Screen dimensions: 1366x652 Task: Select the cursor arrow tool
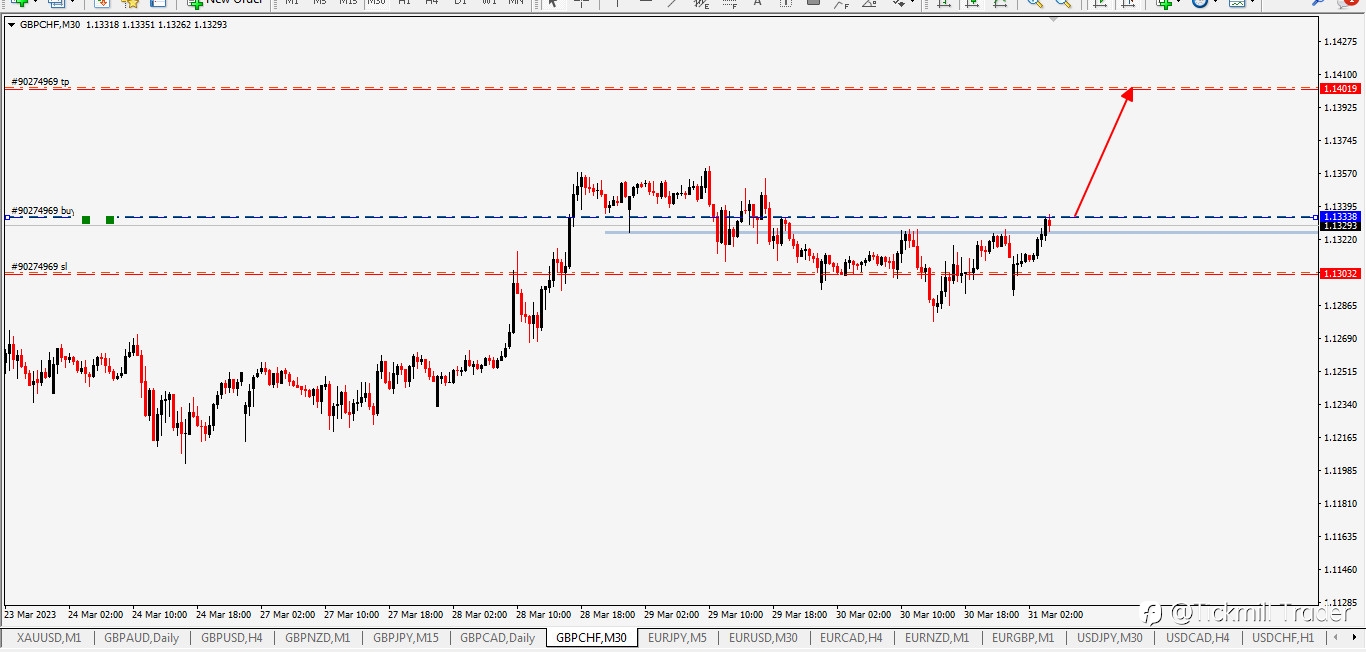pos(552,3)
